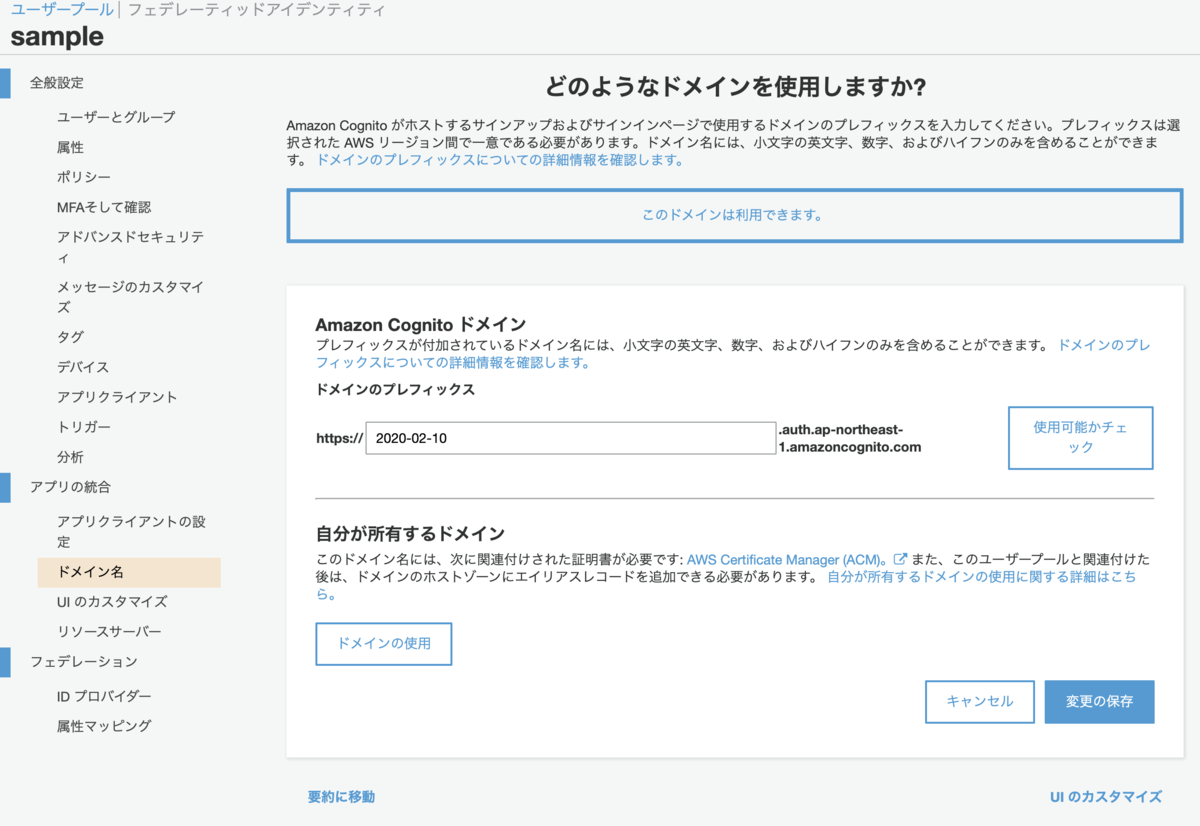Image resolution: width=1200 pixels, height=826 pixels.
Task: Open アドバンスドセキュリティ settings
Action: click(131, 247)
